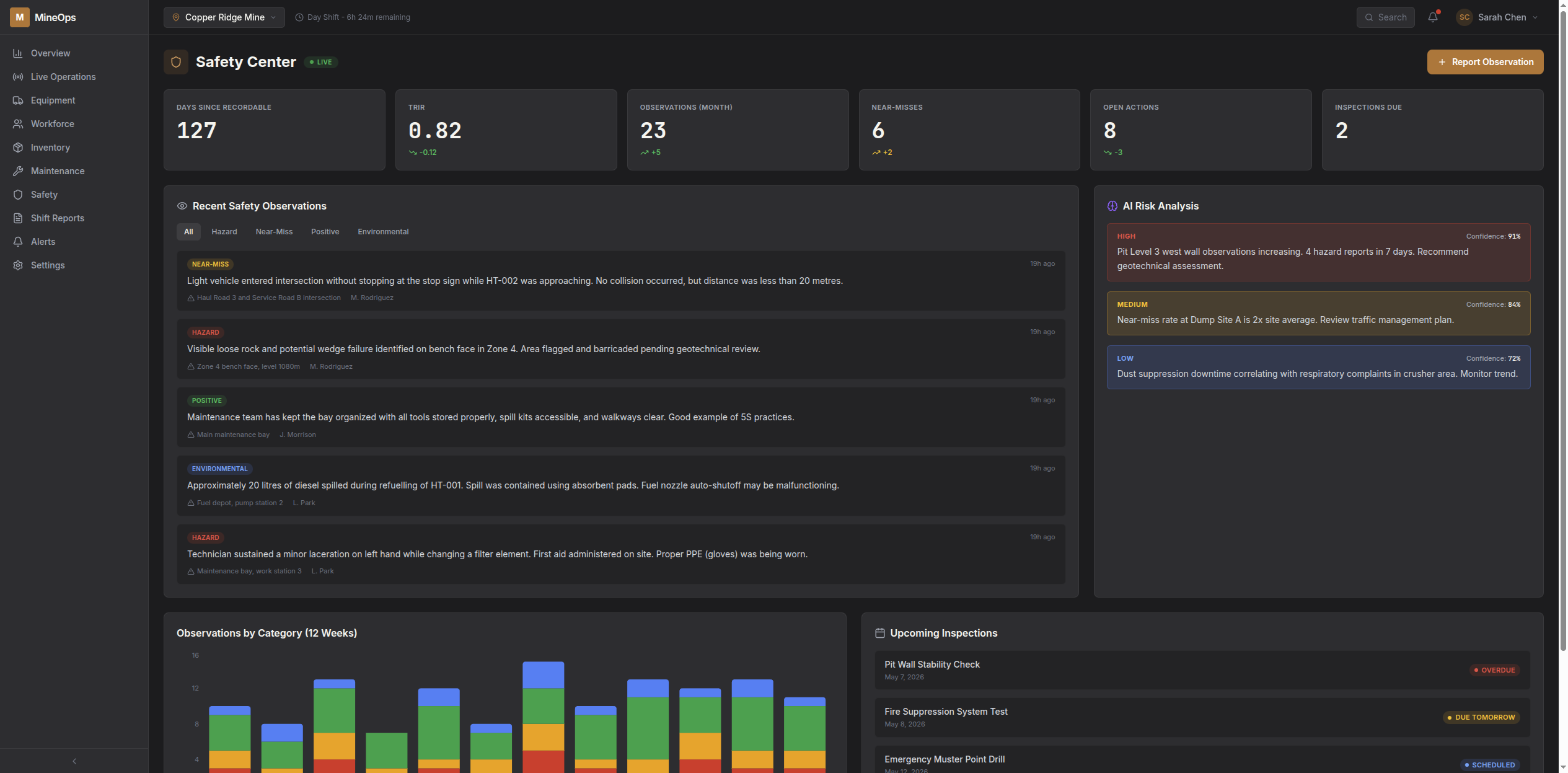Click 'Confidence: 91%' label
The width and height of the screenshot is (1568, 773).
[1493, 236]
